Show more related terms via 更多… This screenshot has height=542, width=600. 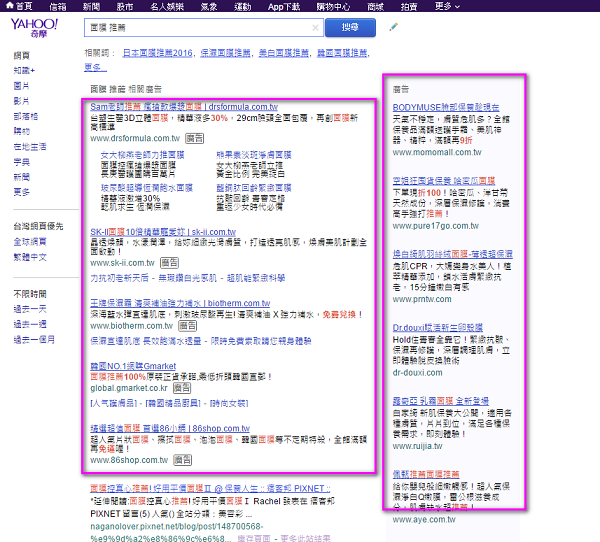(95, 67)
